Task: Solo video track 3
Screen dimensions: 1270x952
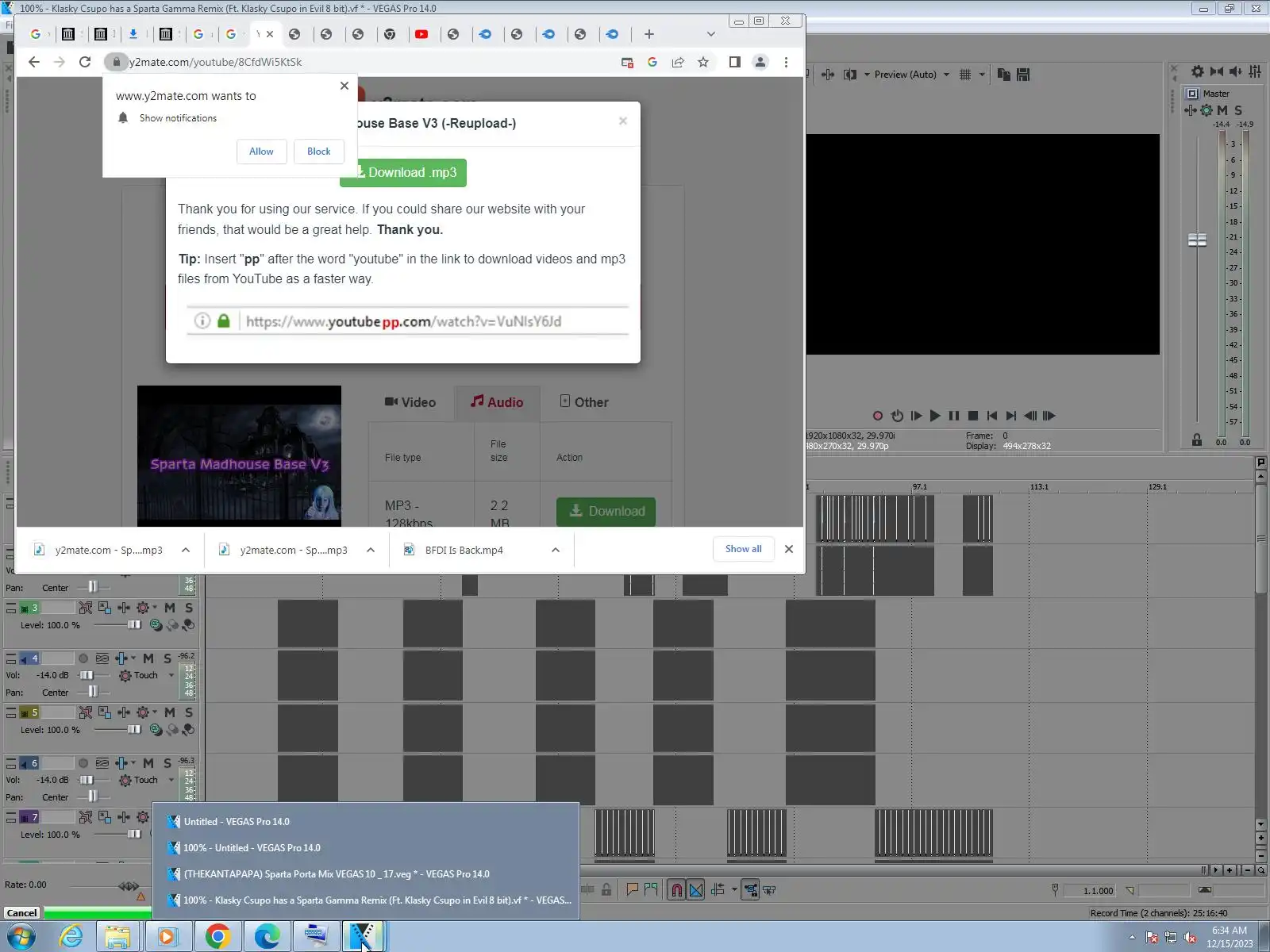Action: (189, 608)
